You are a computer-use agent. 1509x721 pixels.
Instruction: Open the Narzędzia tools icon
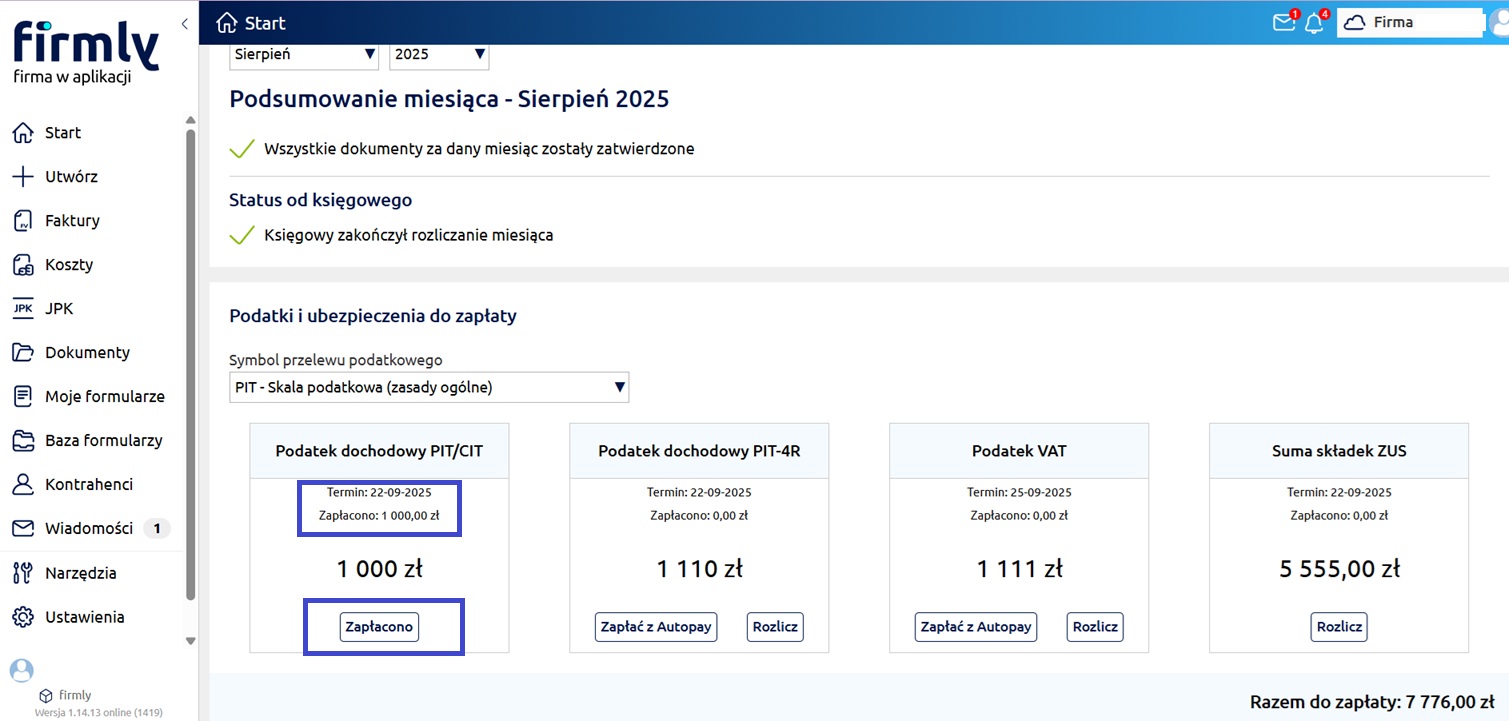(x=23, y=573)
